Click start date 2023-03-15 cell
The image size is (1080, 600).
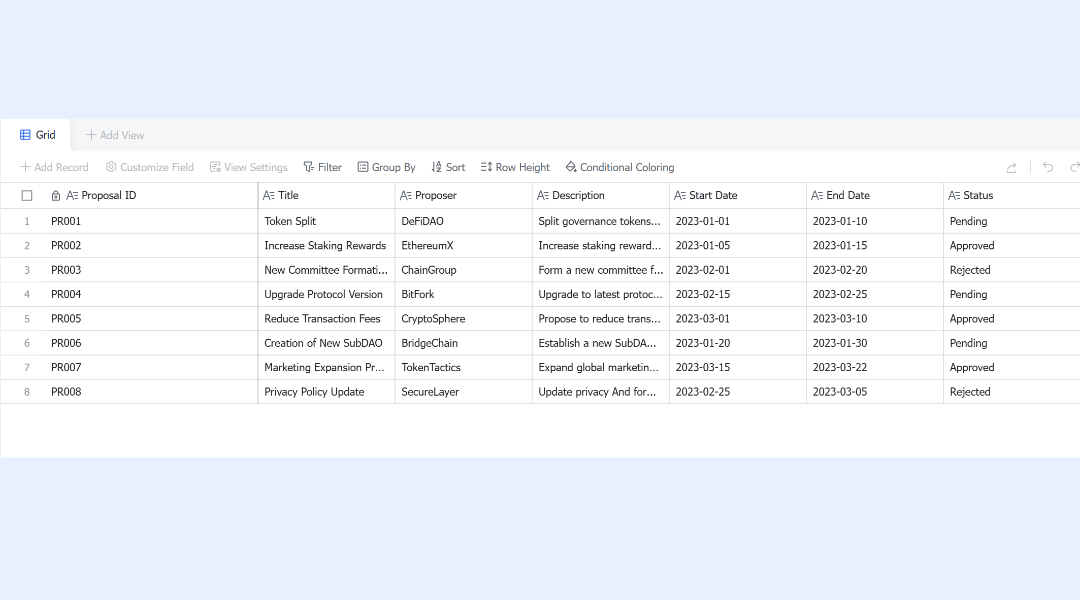(738, 367)
